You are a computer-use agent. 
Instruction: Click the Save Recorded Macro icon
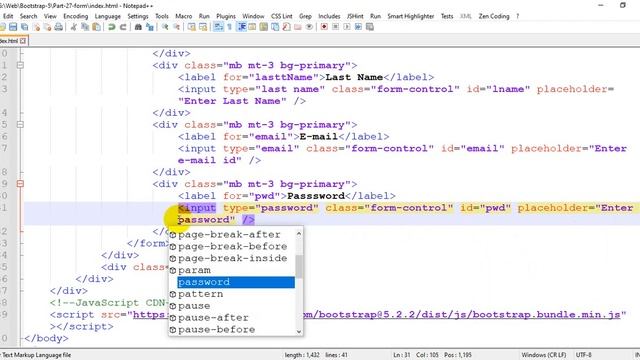point(370,27)
